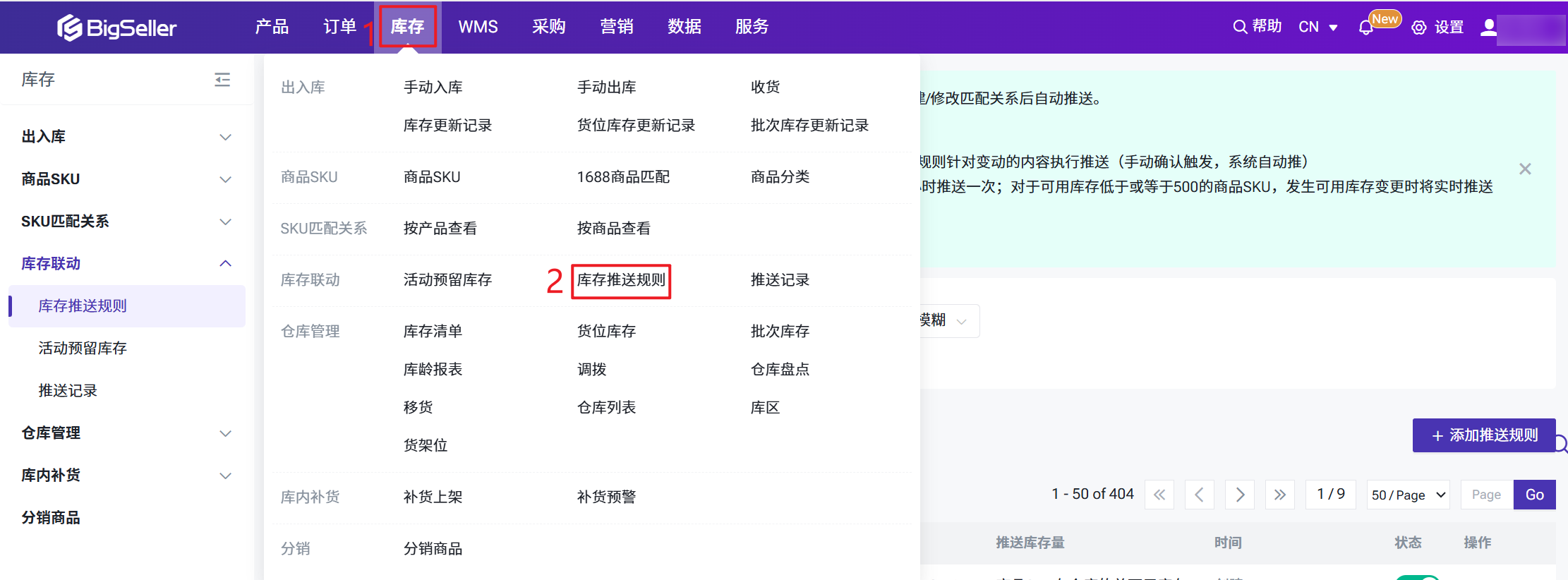The width and height of the screenshot is (1568, 580).
Task: Jump to first page with double-left arrow
Action: point(1159,495)
